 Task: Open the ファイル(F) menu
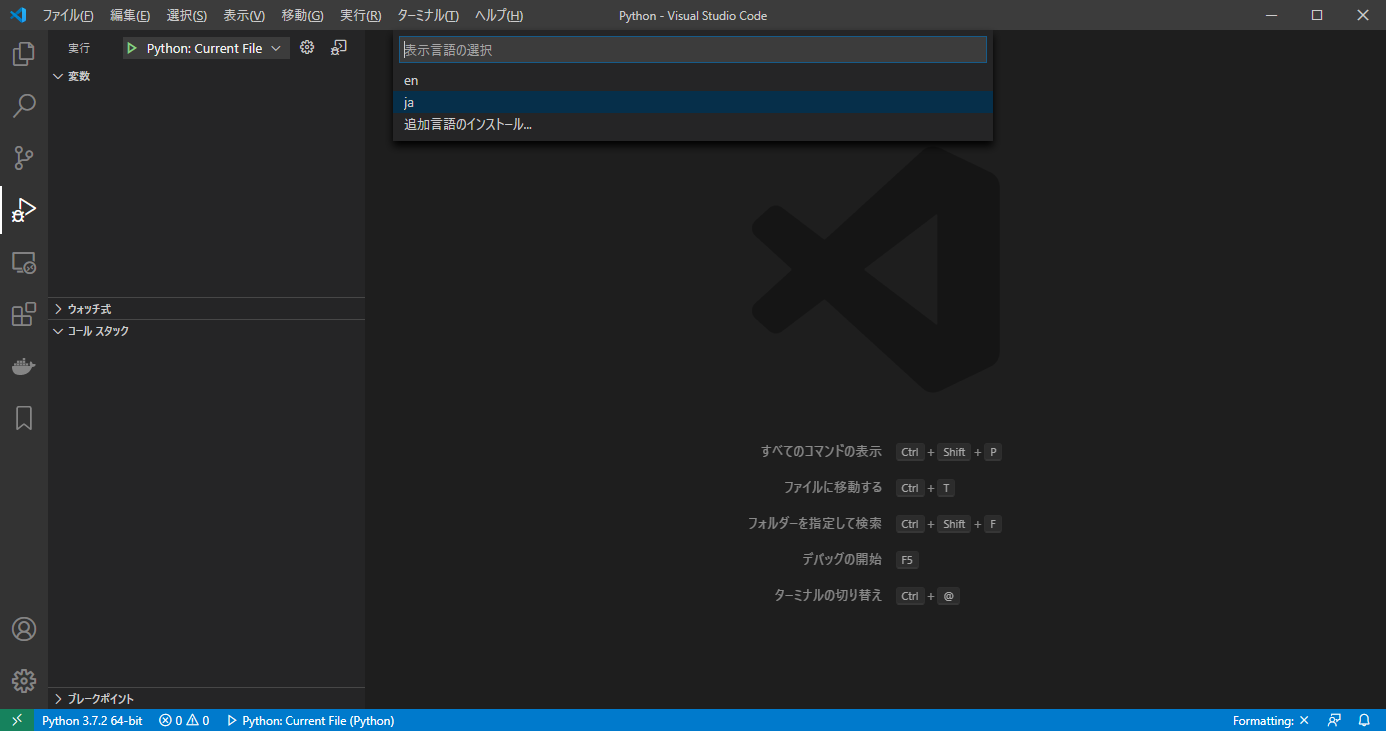[x=68, y=15]
